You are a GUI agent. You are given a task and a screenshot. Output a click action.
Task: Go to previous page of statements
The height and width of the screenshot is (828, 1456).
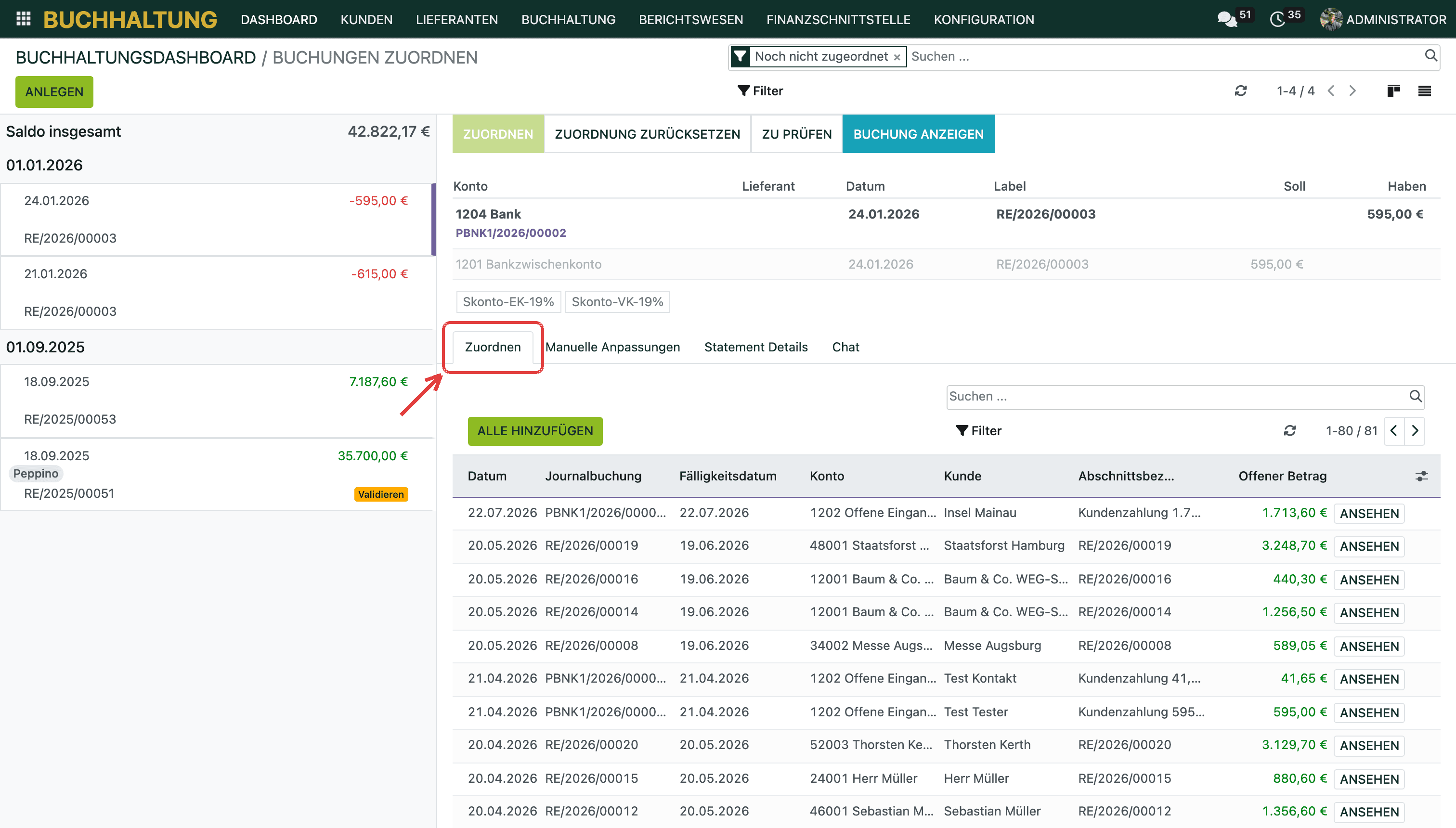pyautogui.click(x=1331, y=91)
